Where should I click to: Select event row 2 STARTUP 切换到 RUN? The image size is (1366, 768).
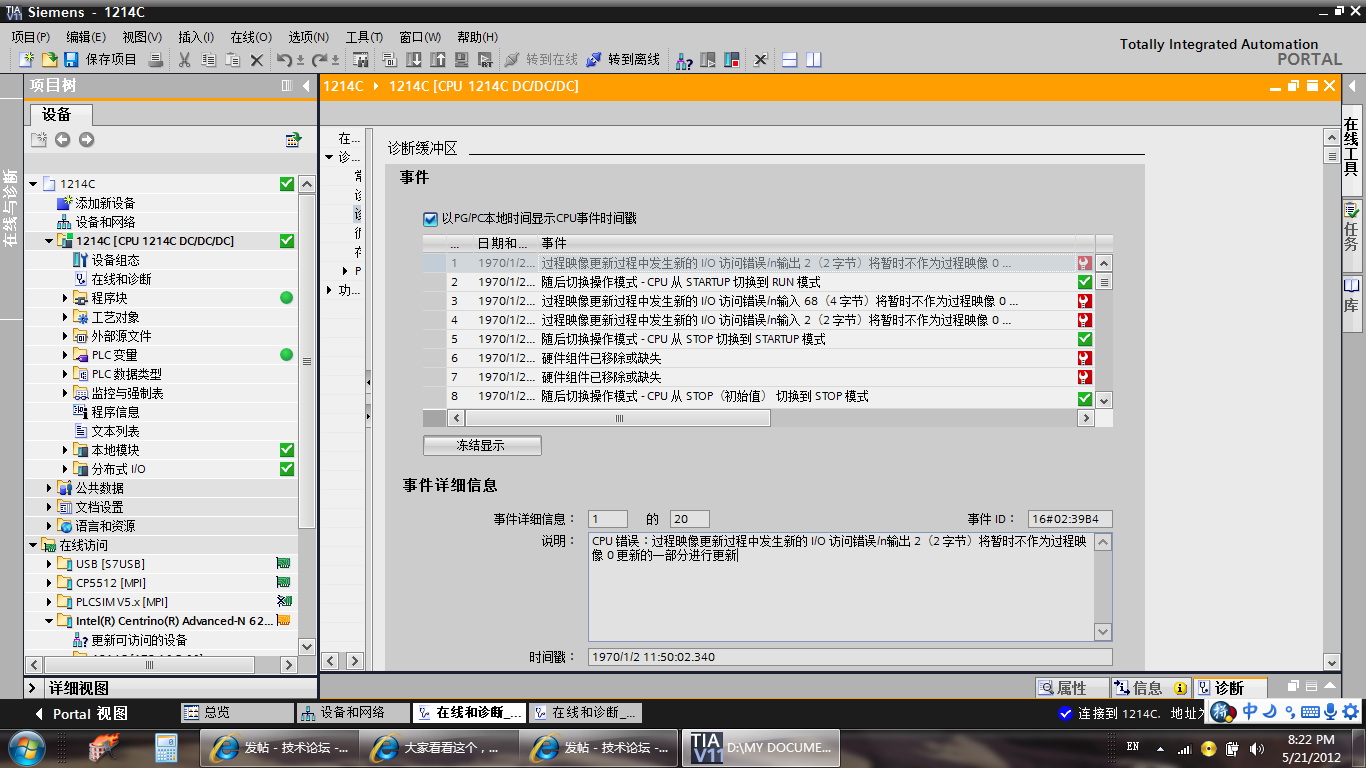pyautogui.click(x=758, y=282)
